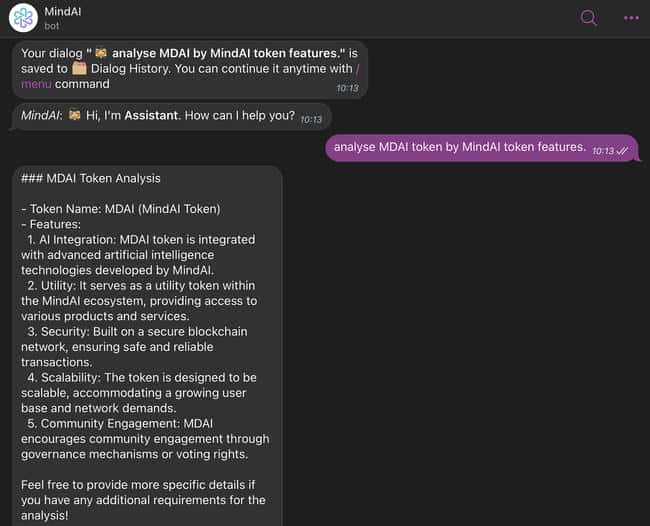Click the 'Hi, I'm Assistant' greeting message

[171, 116]
